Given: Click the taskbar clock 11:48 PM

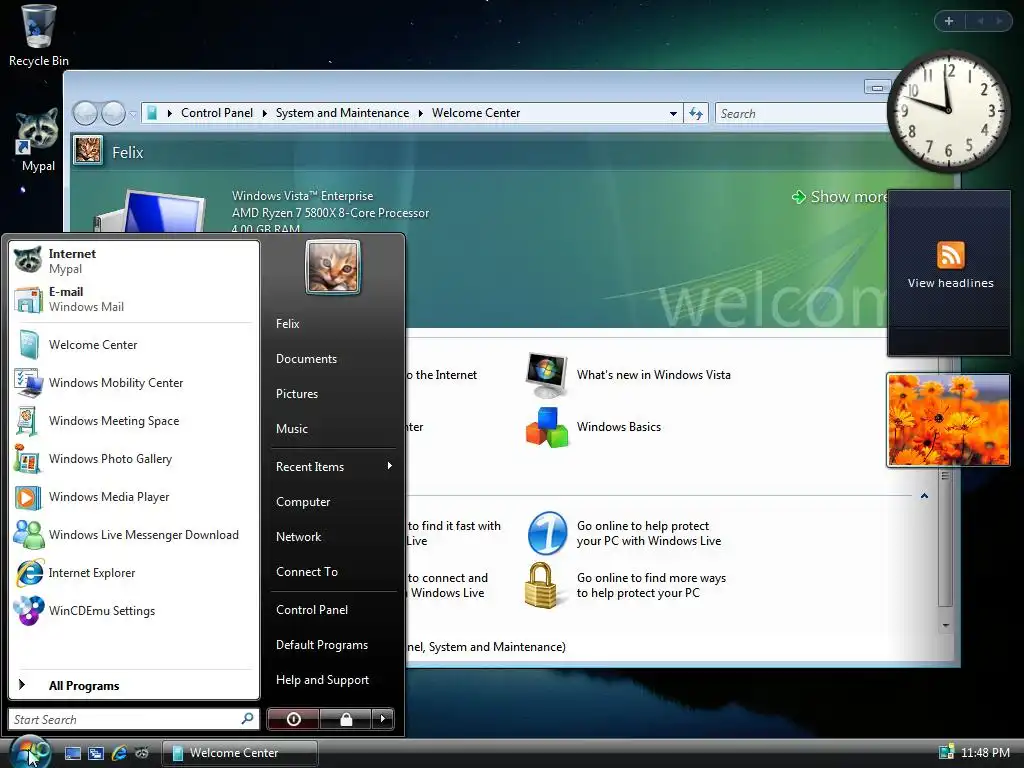Looking at the screenshot, I should click(985, 753).
